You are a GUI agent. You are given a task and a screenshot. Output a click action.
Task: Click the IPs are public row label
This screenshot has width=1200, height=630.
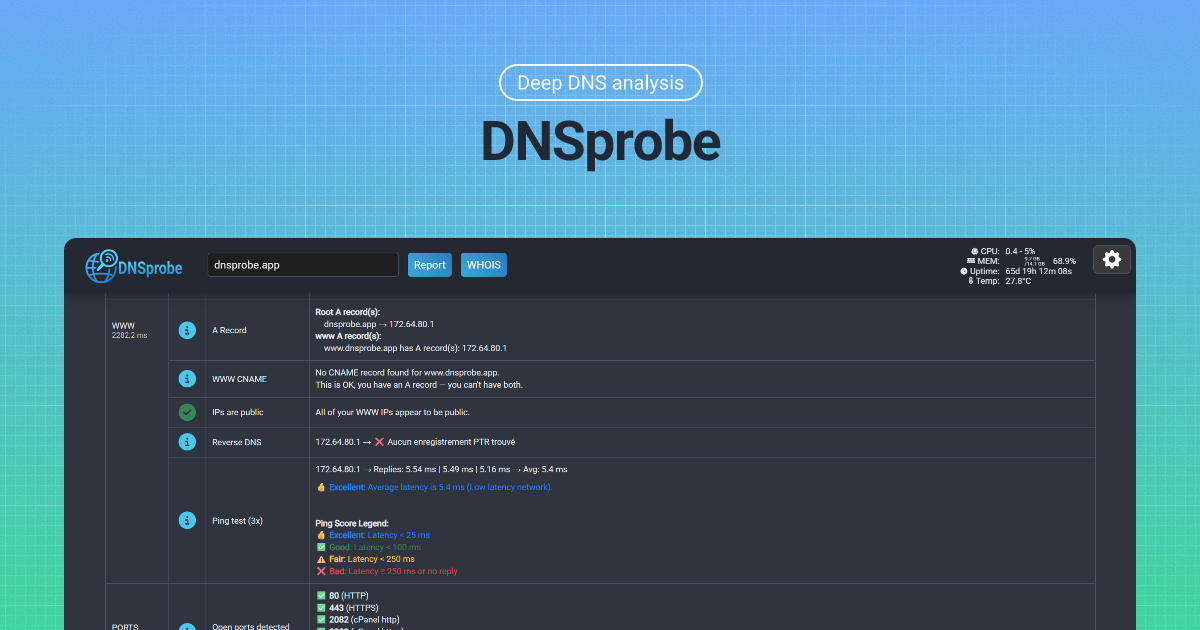click(238, 412)
